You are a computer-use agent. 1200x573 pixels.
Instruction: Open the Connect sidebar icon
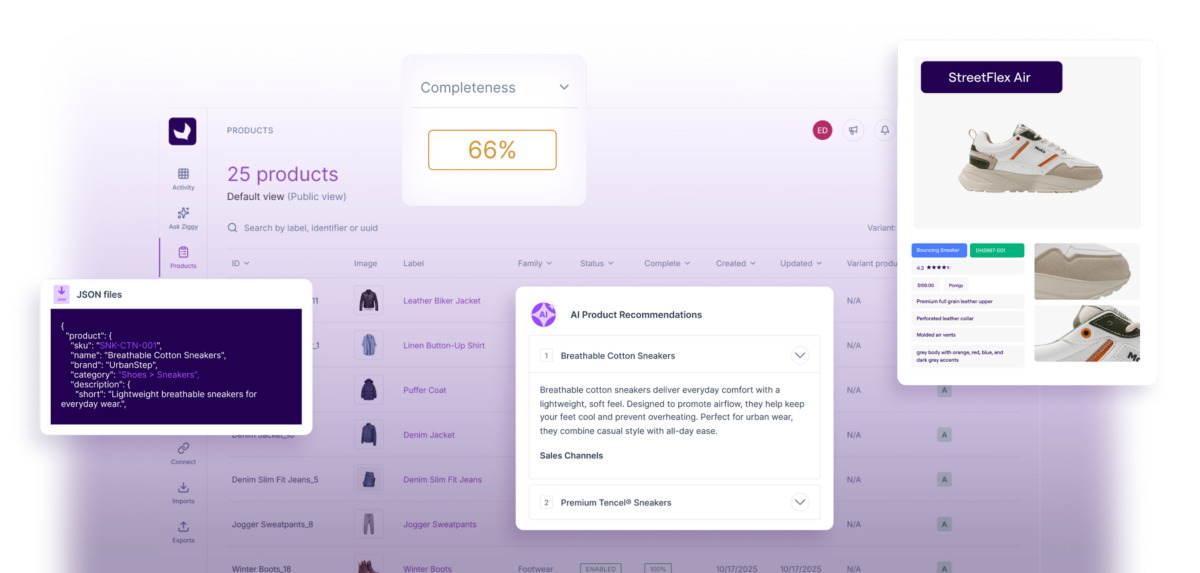pos(183,453)
